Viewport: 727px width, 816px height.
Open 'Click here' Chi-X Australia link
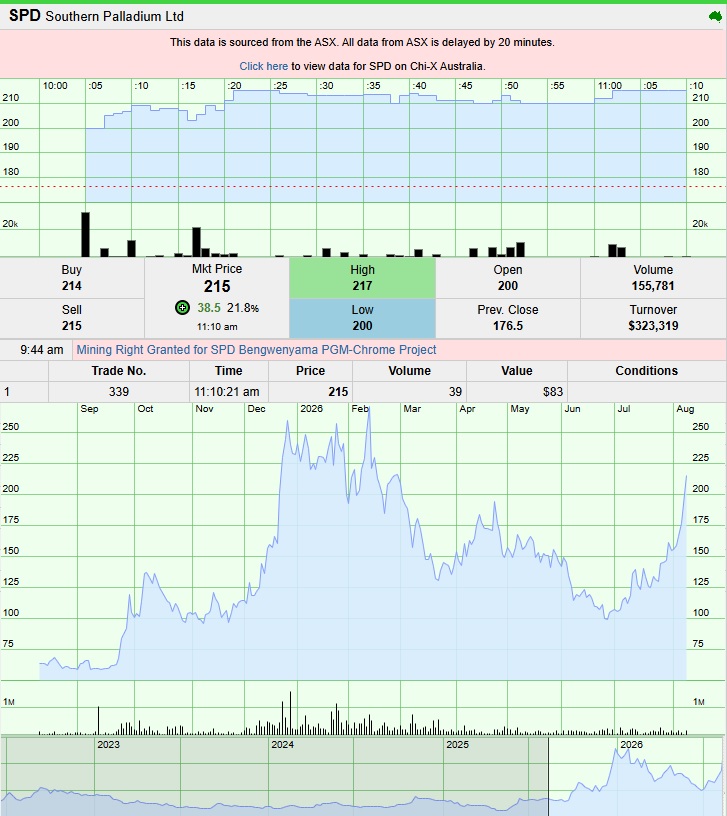pos(263,66)
